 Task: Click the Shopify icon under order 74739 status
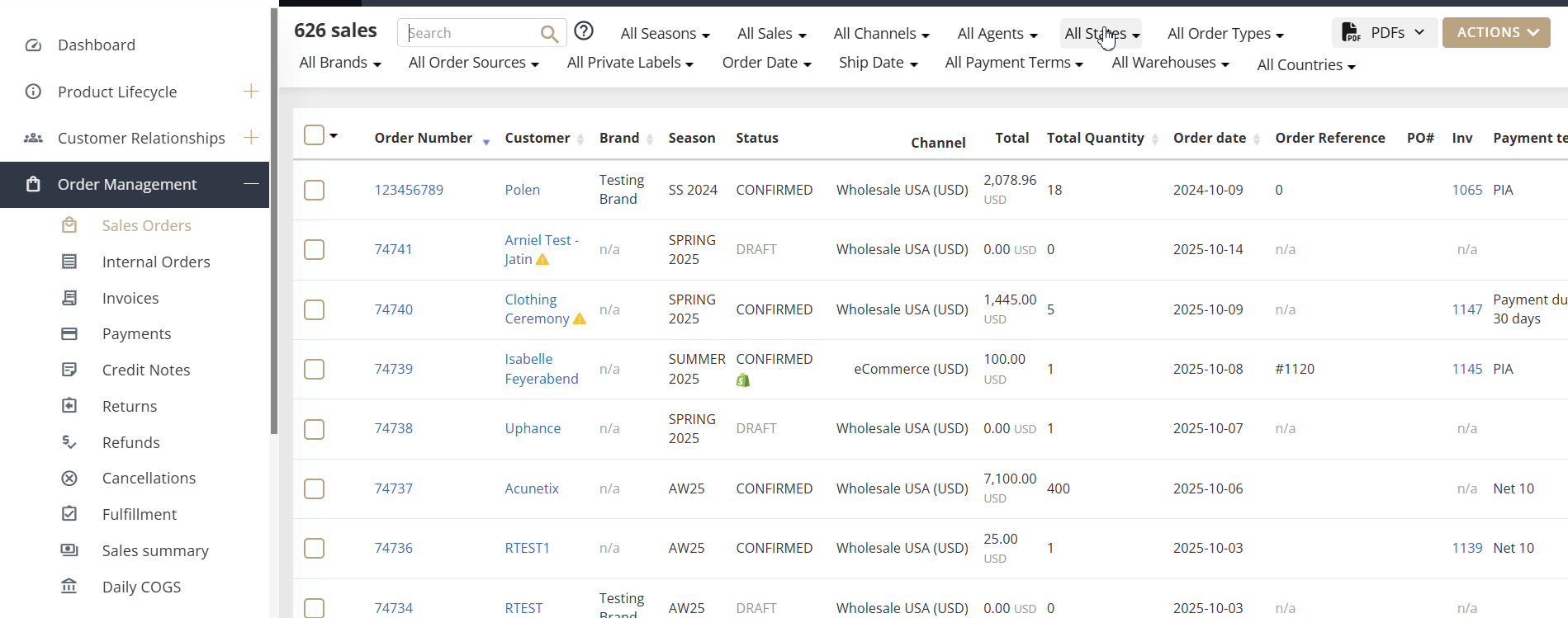(x=743, y=380)
